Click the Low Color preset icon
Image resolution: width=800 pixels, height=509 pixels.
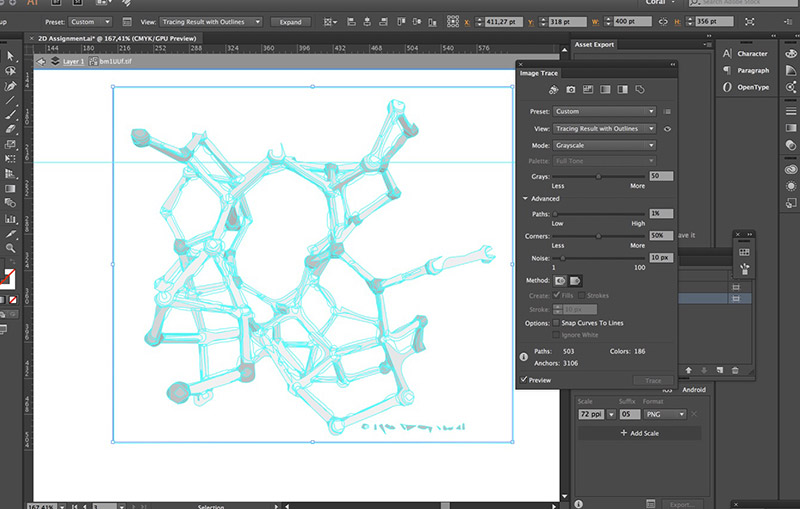[x=588, y=90]
